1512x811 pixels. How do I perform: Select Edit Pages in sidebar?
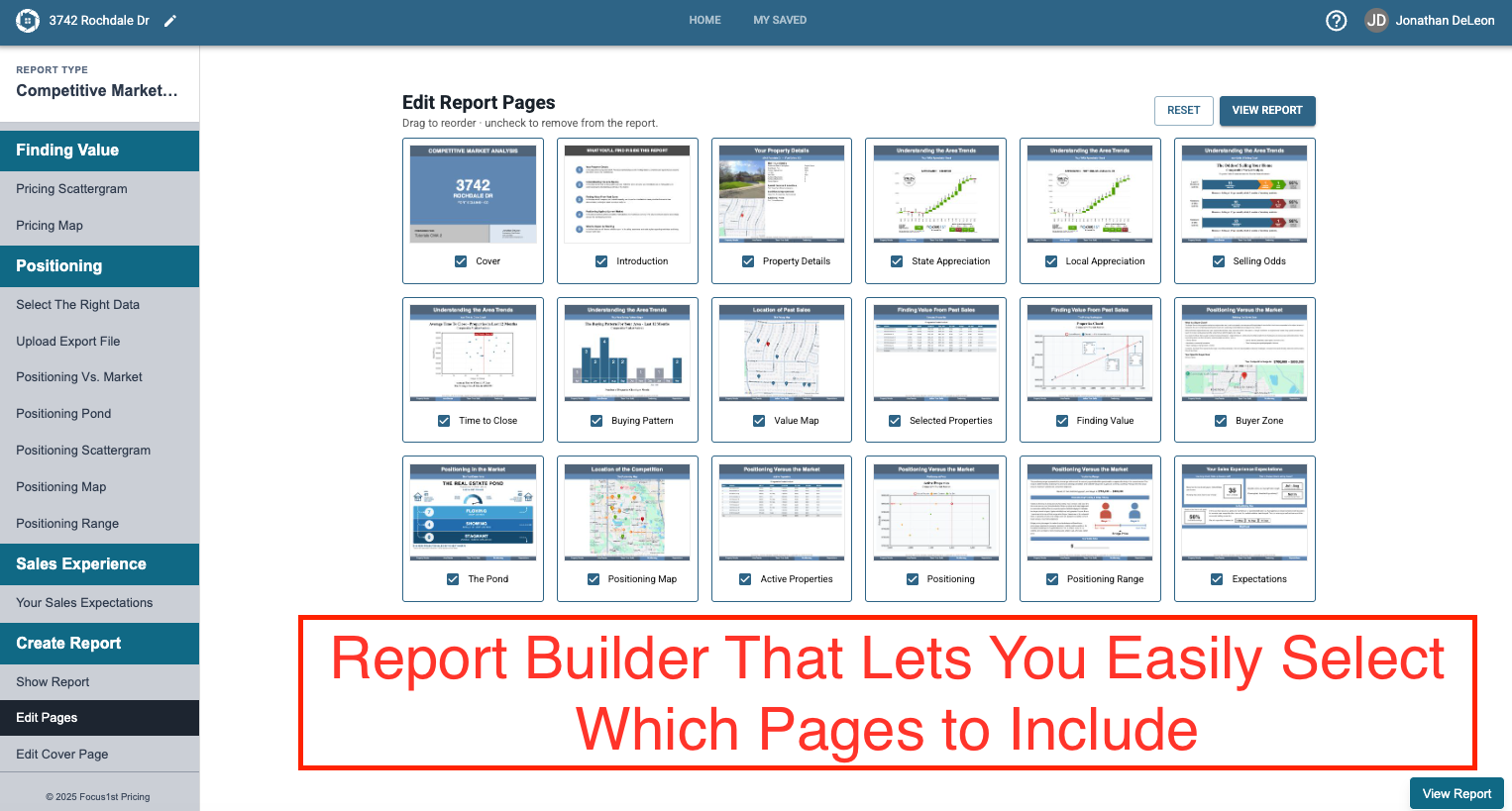(x=99, y=718)
